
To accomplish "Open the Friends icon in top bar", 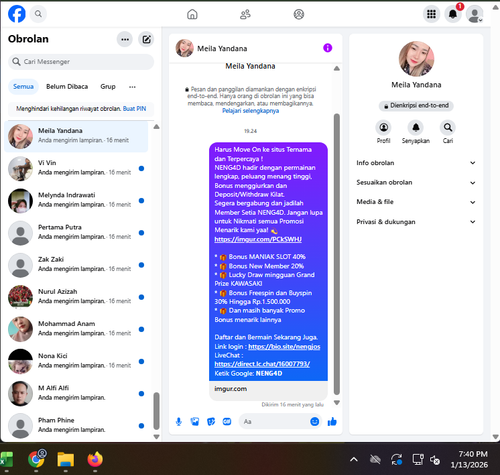I will click(245, 14).
